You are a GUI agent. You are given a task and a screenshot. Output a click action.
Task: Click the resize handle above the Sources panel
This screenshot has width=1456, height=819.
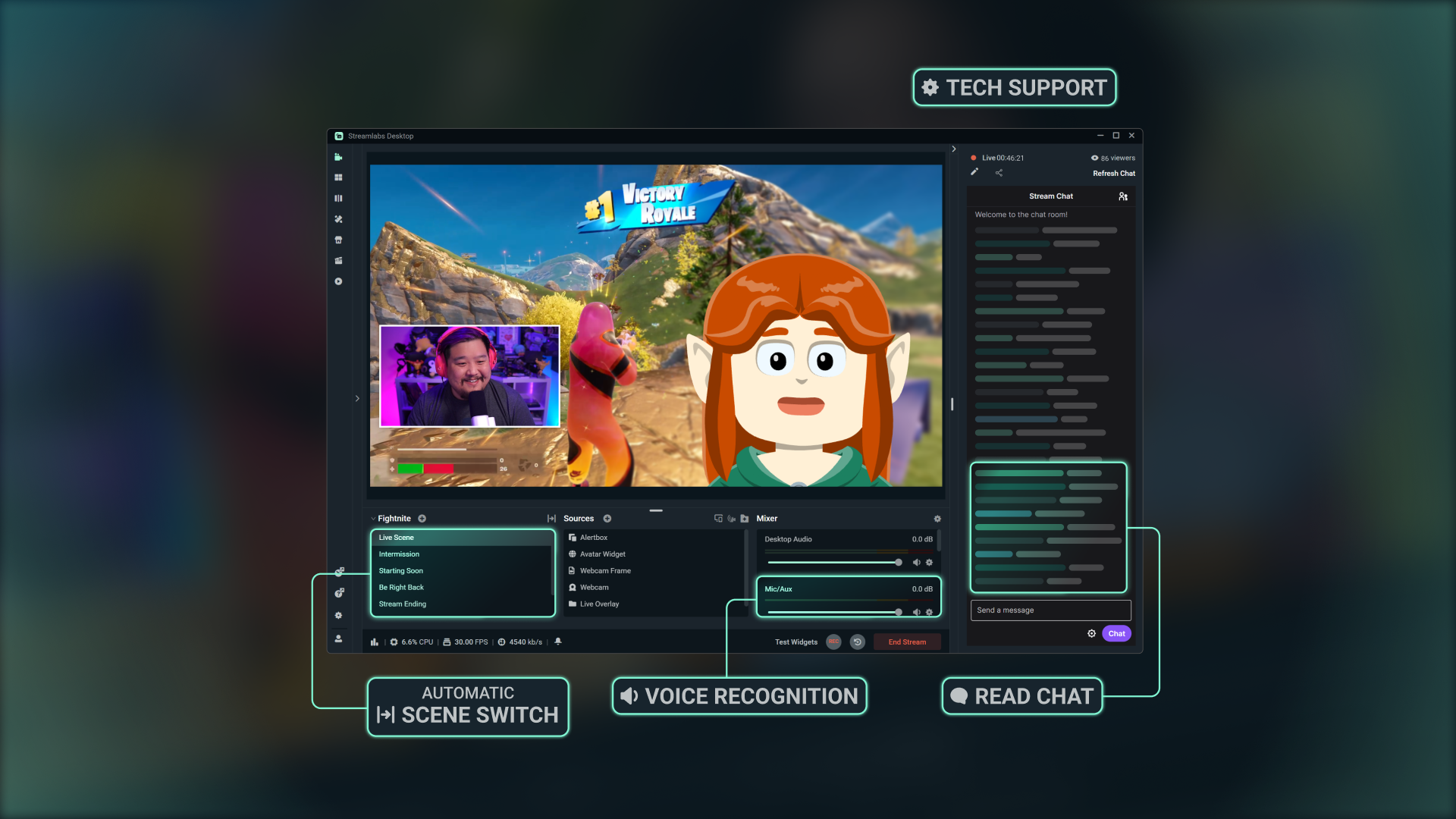(x=656, y=510)
